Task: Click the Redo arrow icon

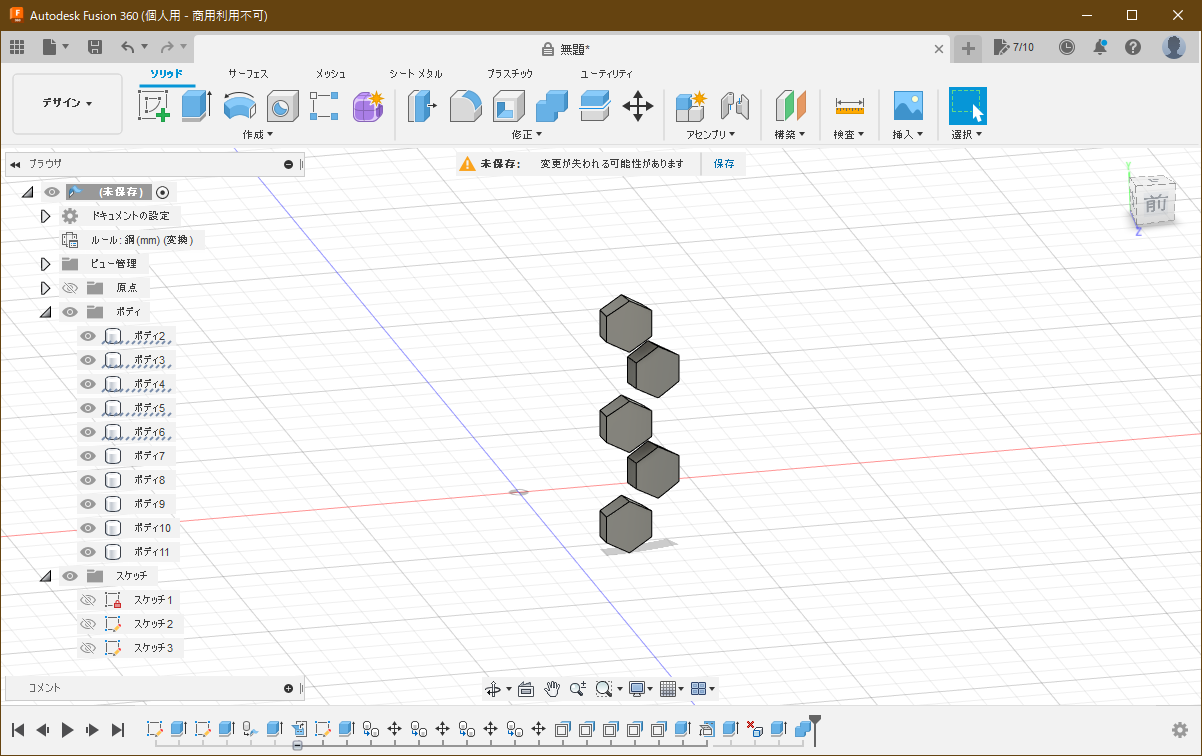Action: (167, 47)
